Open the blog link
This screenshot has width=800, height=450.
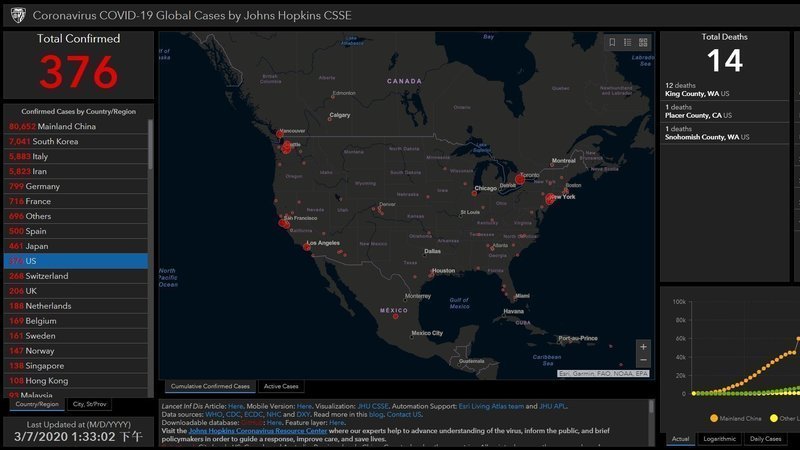(x=376, y=414)
